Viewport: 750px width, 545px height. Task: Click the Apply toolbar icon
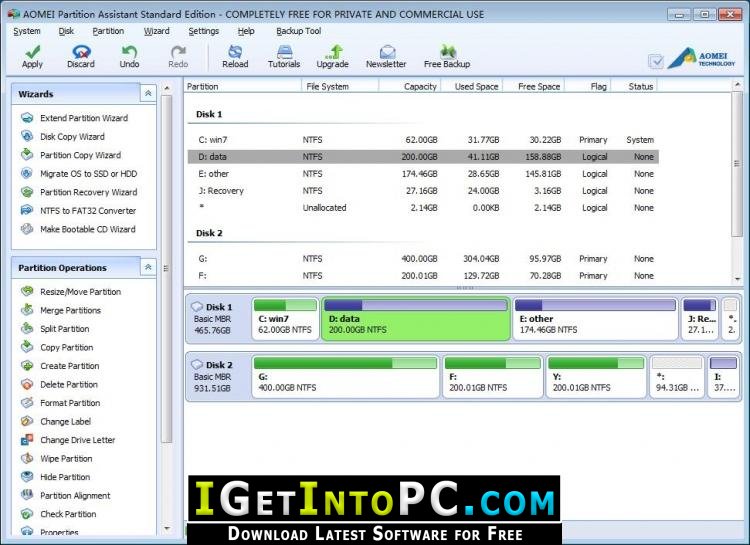tap(32, 56)
